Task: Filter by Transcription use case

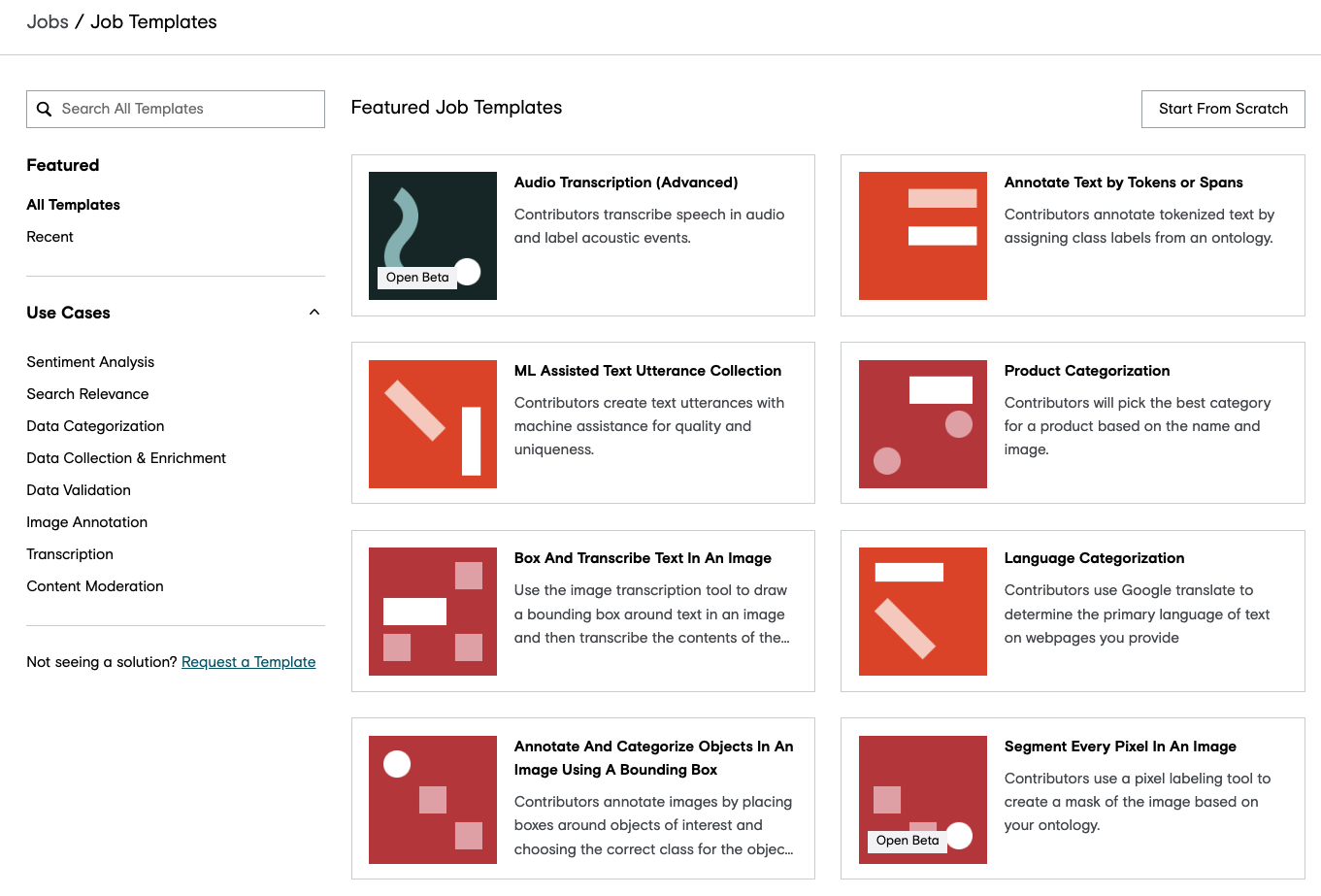Action: tap(70, 554)
